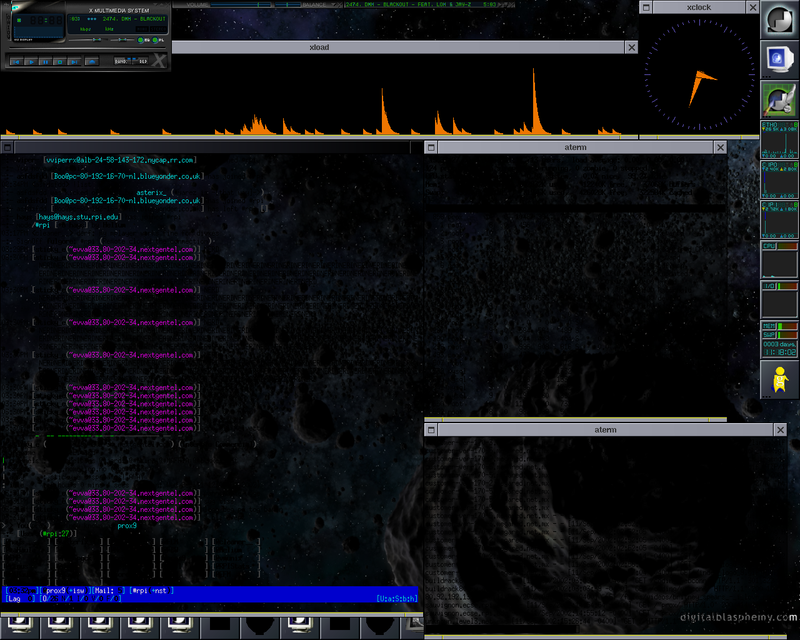Image resolution: width=800 pixels, height=640 pixels.
Task: Miniaturize the IRC terminal window
Action: tap(7, 147)
